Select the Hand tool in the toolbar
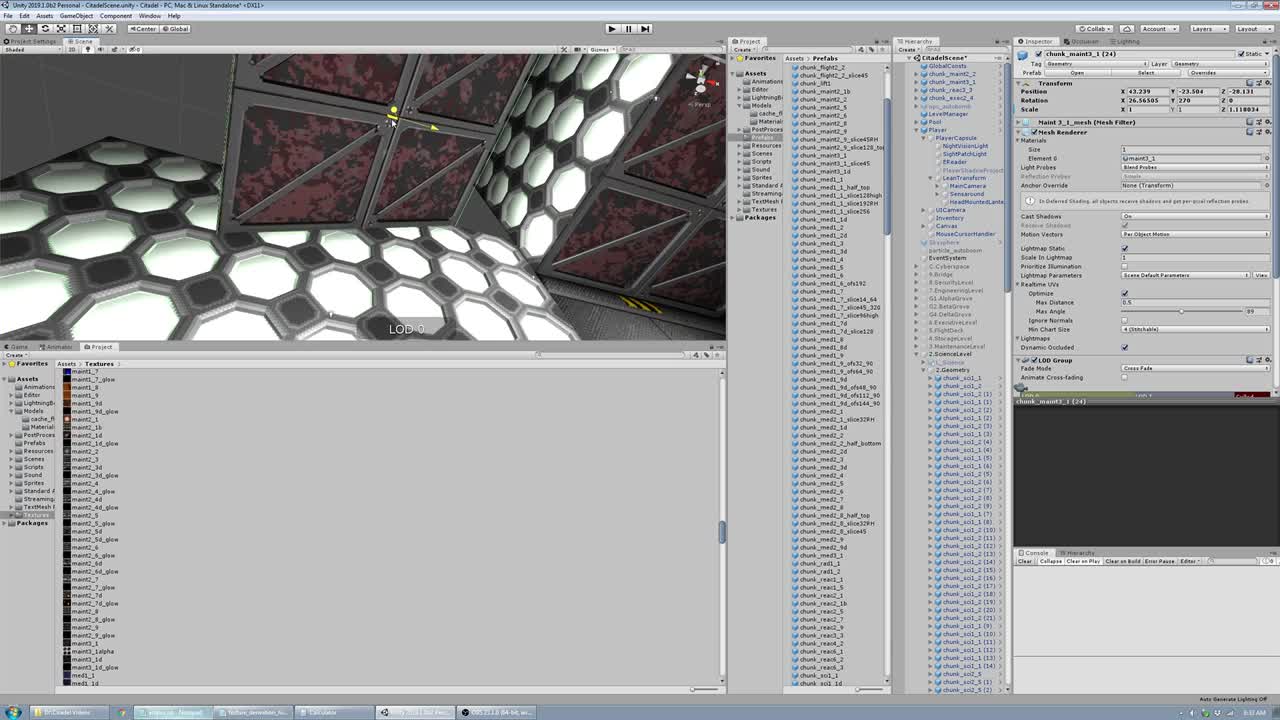 [x=12, y=29]
